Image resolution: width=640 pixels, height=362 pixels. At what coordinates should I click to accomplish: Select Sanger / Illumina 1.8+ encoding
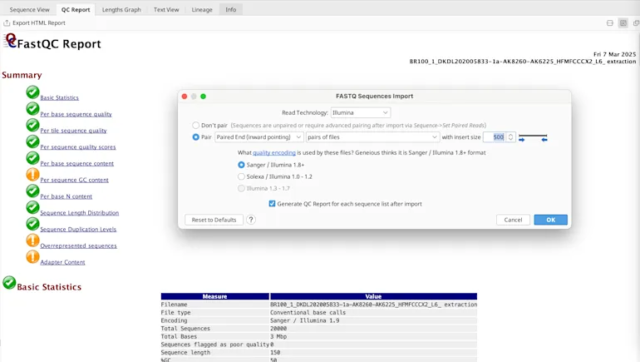(241, 165)
